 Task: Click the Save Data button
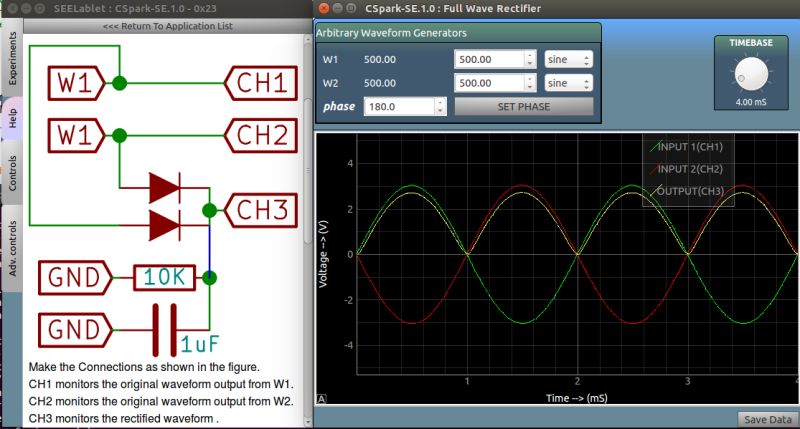767,419
